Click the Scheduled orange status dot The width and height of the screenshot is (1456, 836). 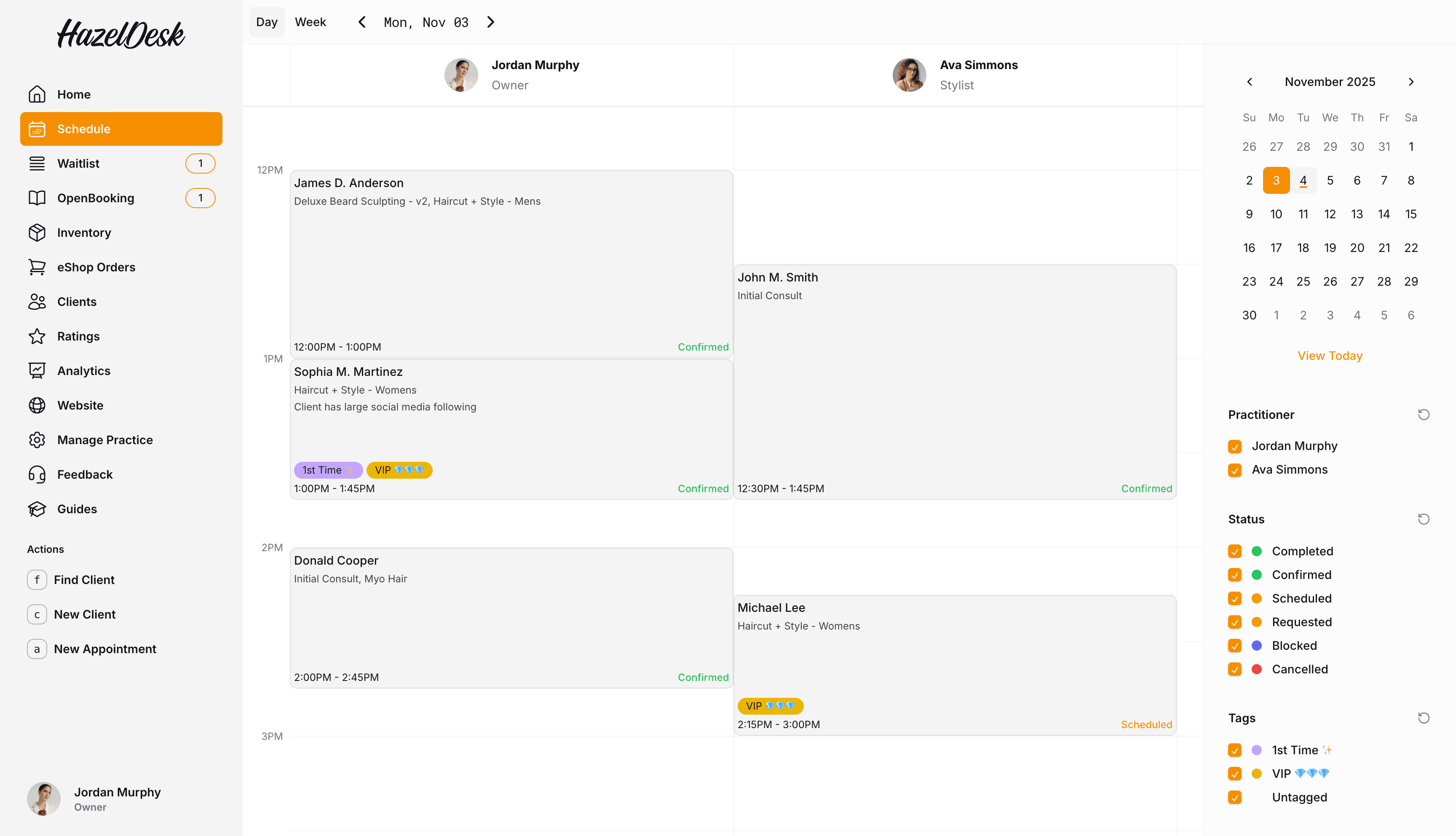point(1257,598)
